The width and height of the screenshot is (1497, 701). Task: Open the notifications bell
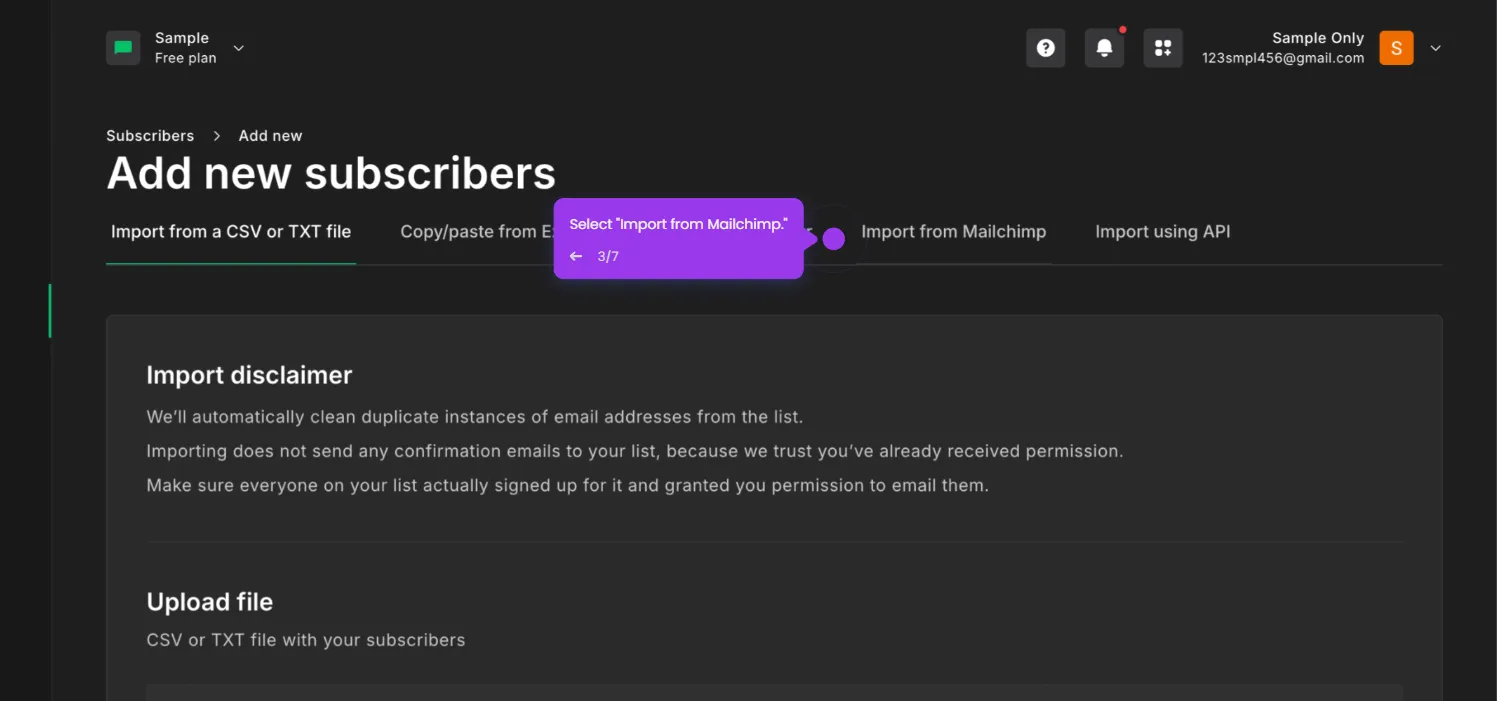1104,48
